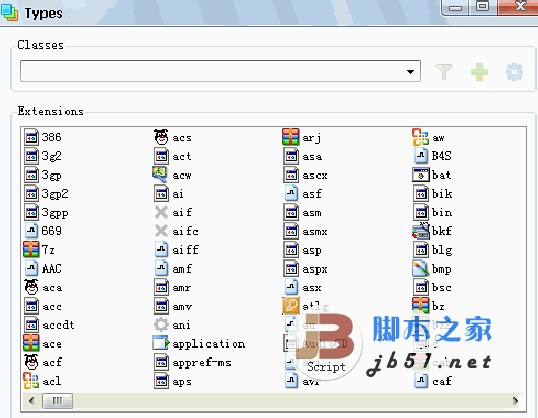This screenshot has width=538, height=418.
Task: Select the AAC audio file icon
Action: [32, 268]
